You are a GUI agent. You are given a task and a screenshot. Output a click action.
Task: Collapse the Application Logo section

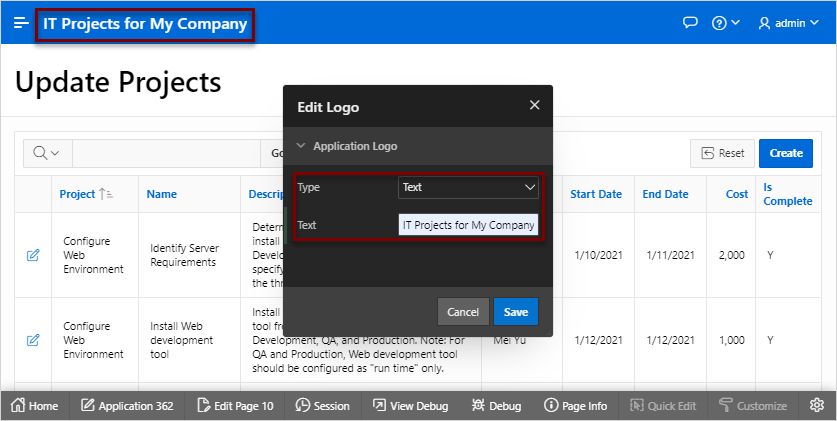click(301, 146)
